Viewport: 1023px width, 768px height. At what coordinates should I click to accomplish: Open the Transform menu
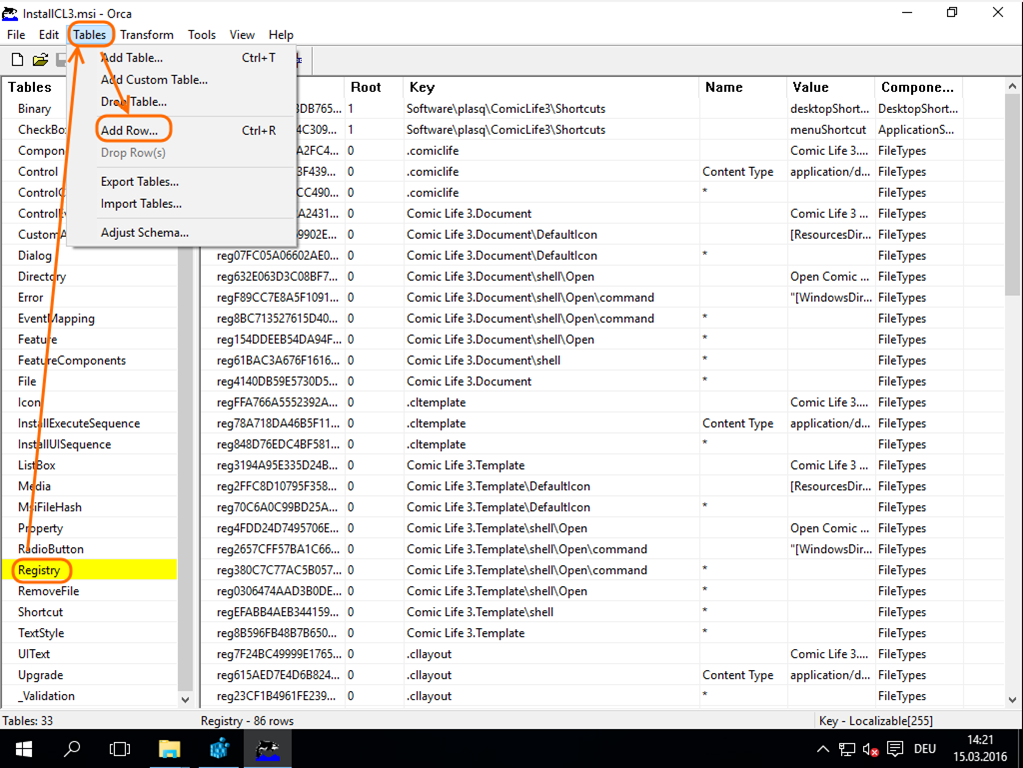[x=147, y=35]
